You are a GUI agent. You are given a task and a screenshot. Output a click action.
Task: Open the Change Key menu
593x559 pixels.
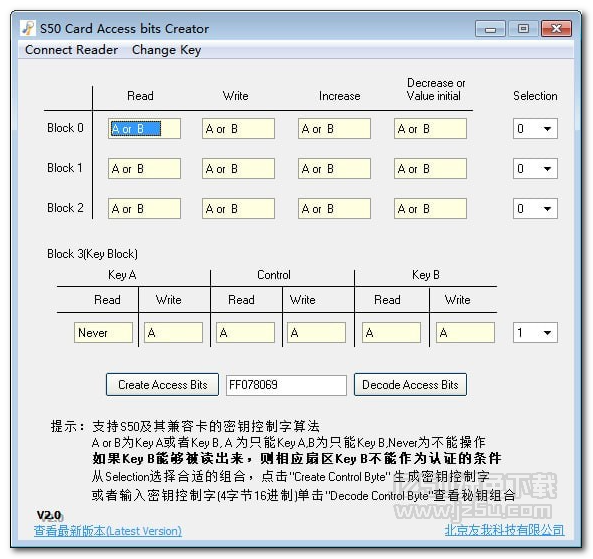click(166, 50)
